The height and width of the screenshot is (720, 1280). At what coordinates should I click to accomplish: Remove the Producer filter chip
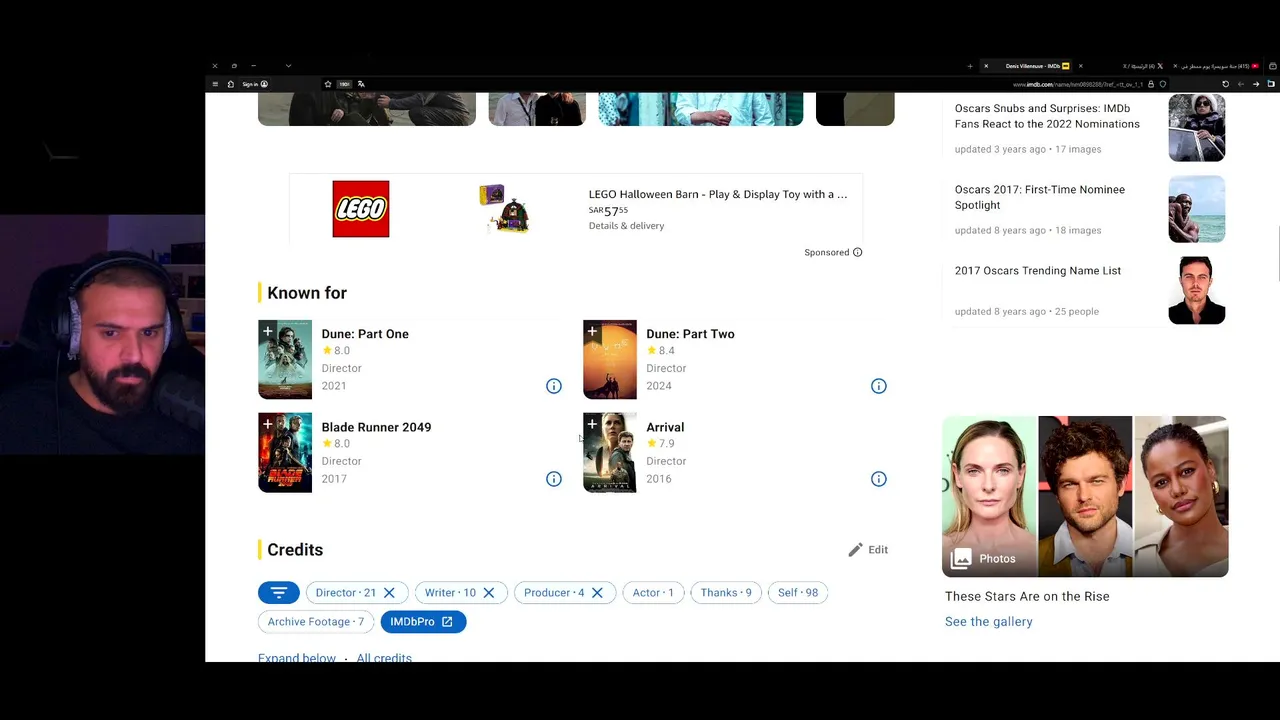(597, 593)
